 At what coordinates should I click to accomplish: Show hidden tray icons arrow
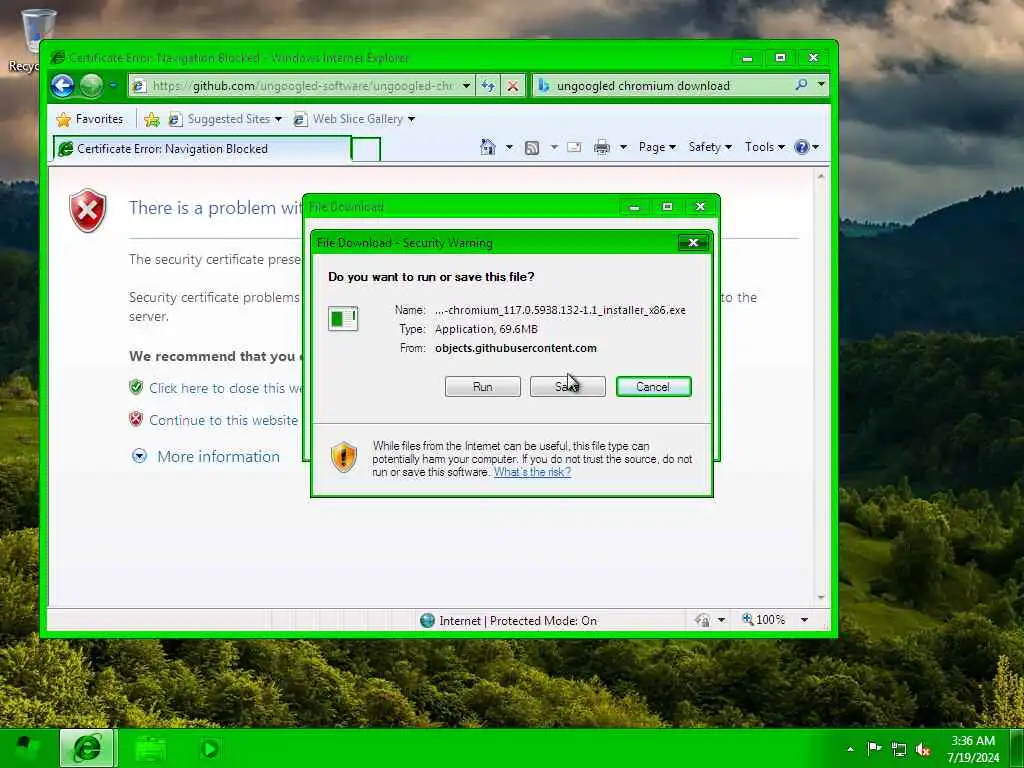850,750
